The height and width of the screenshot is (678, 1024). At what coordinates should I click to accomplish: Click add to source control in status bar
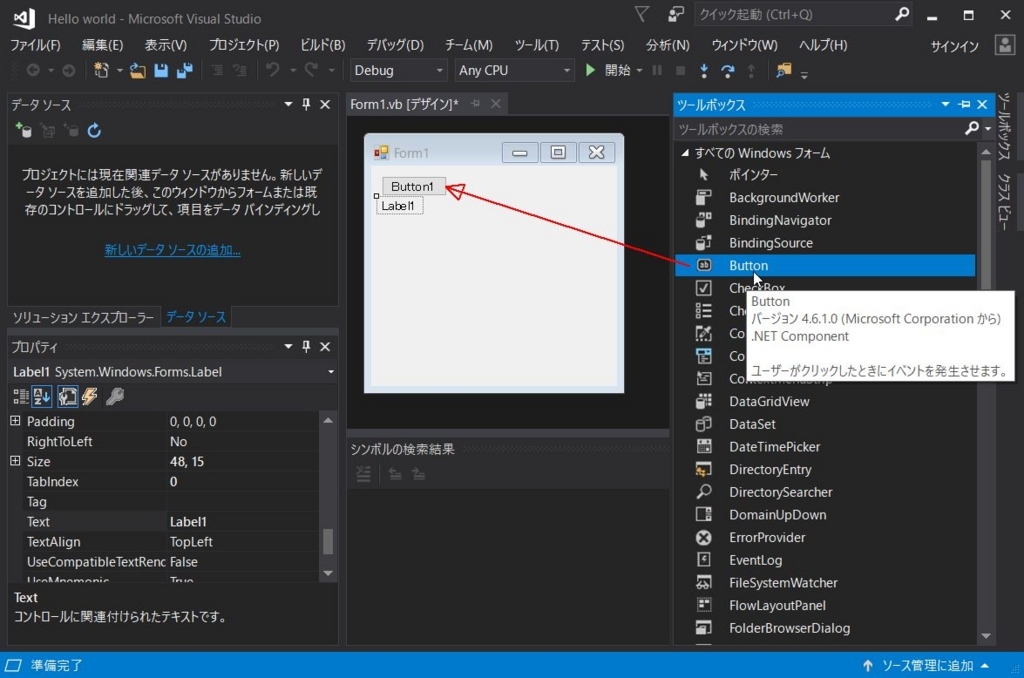[927, 666]
